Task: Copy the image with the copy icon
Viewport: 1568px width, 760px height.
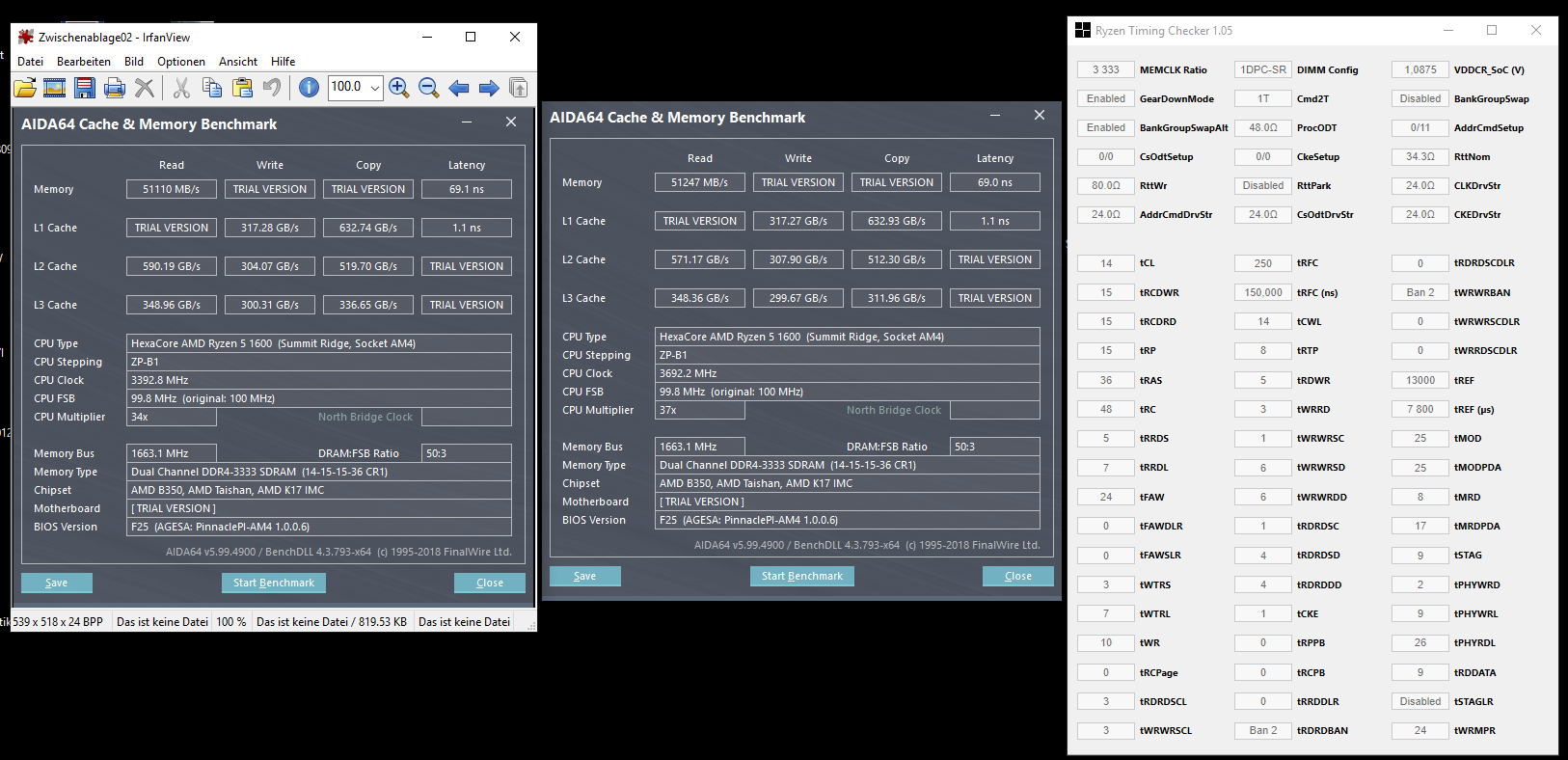Action: (212, 88)
